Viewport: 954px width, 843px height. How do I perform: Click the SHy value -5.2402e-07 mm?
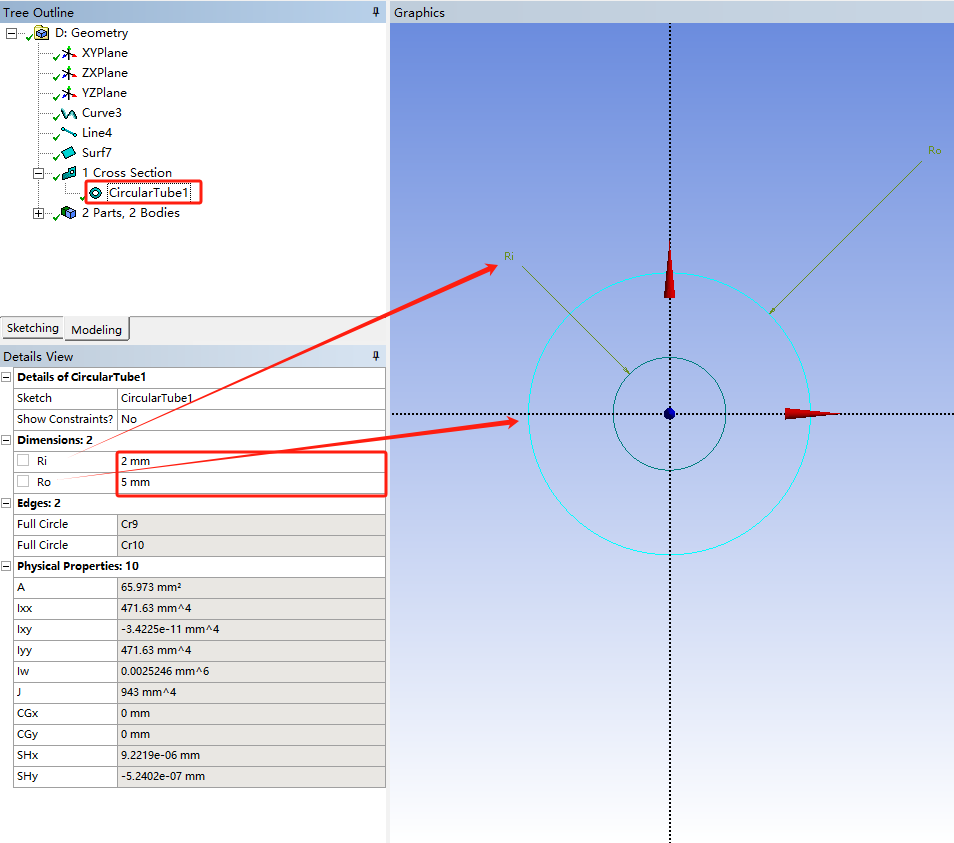click(251, 776)
